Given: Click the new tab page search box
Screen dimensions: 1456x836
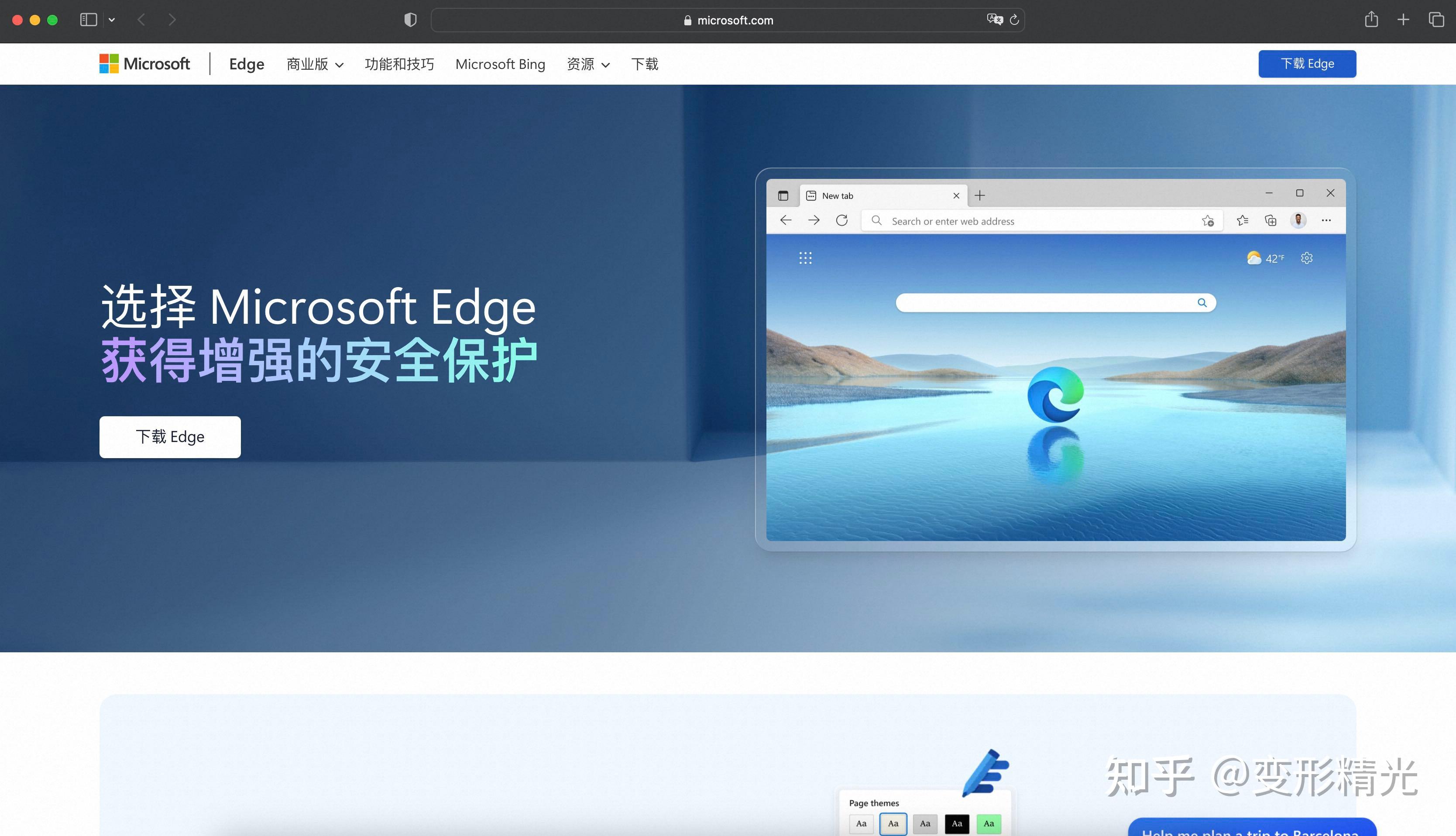Looking at the screenshot, I should tap(1056, 302).
